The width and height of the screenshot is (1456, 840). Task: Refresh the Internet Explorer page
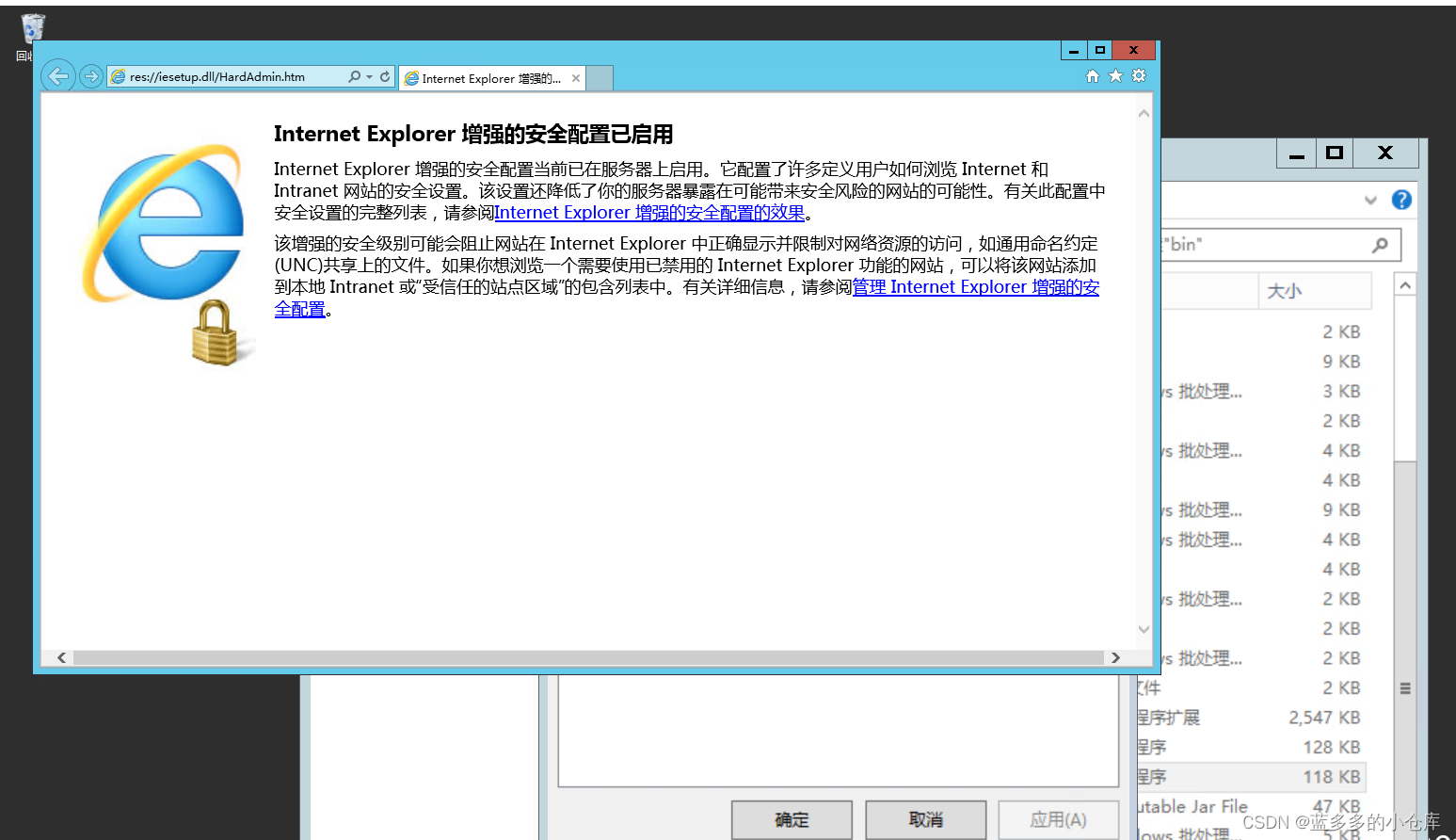[x=385, y=76]
